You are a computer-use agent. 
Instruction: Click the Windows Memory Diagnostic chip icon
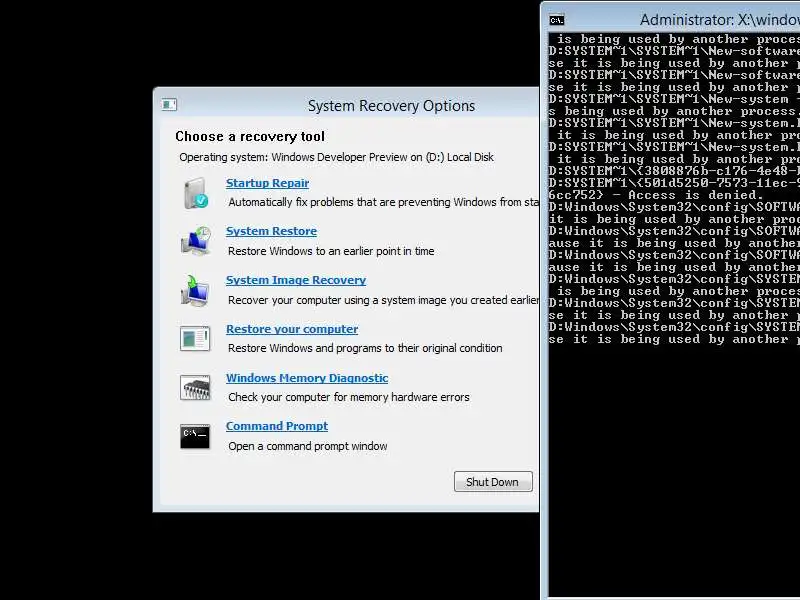coord(195,388)
